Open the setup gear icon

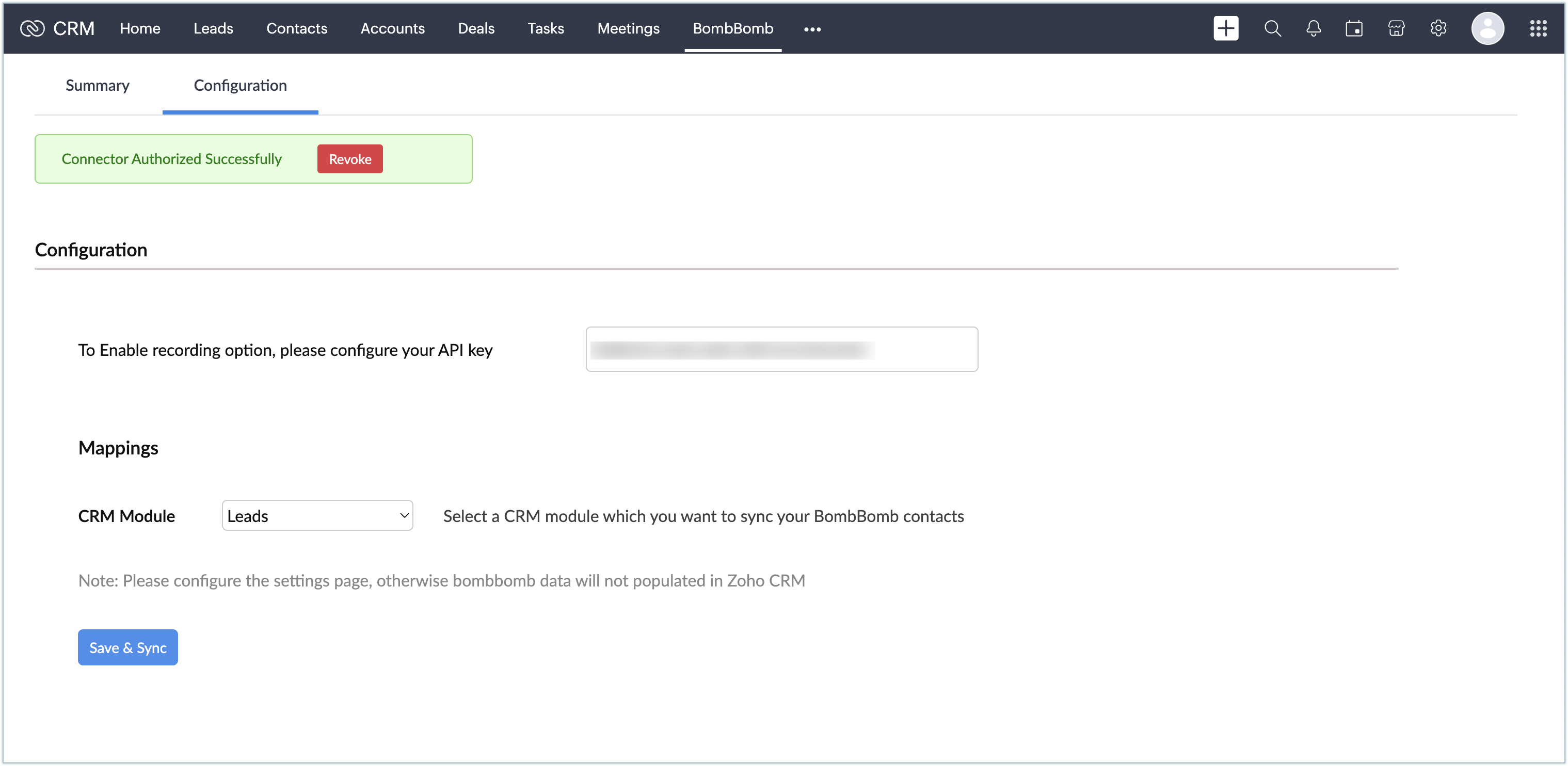[x=1438, y=28]
